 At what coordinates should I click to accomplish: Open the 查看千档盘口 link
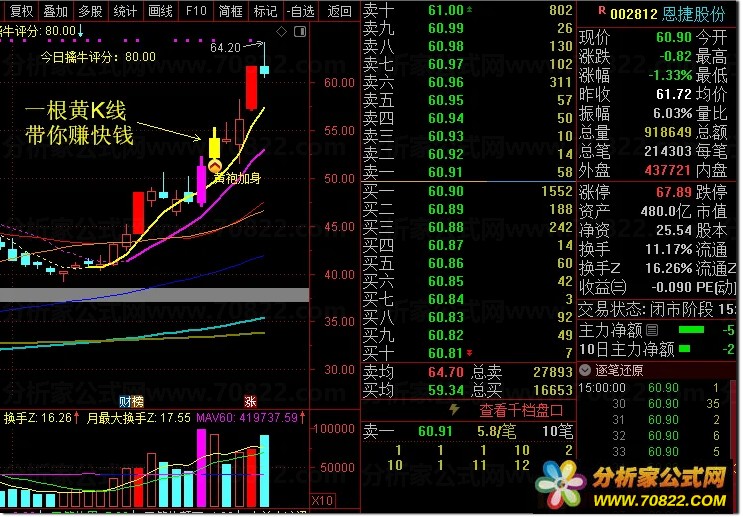(x=521, y=410)
